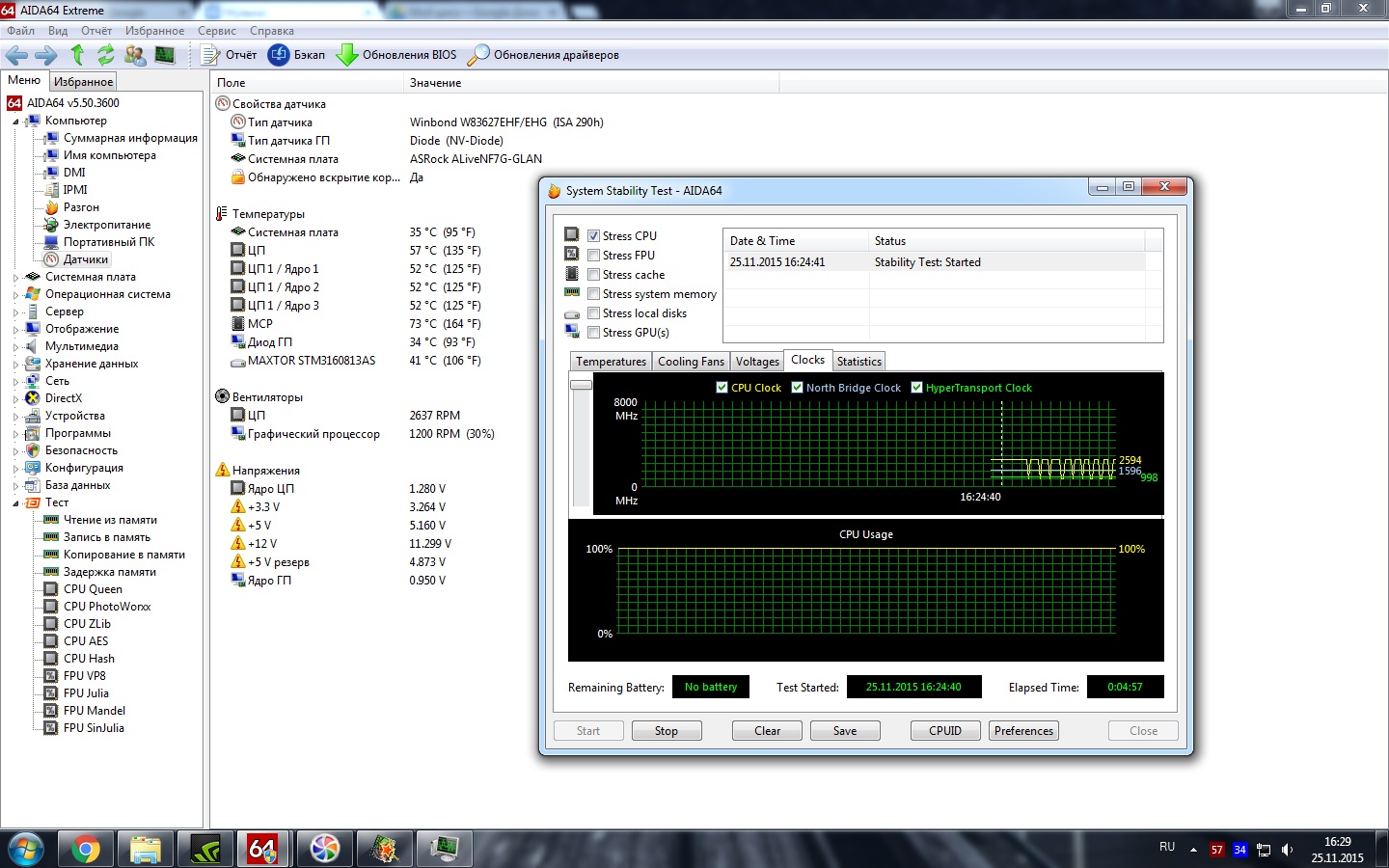Open Windows Explorer from the taskbar
Screen dimensions: 1389x868
coord(146,849)
